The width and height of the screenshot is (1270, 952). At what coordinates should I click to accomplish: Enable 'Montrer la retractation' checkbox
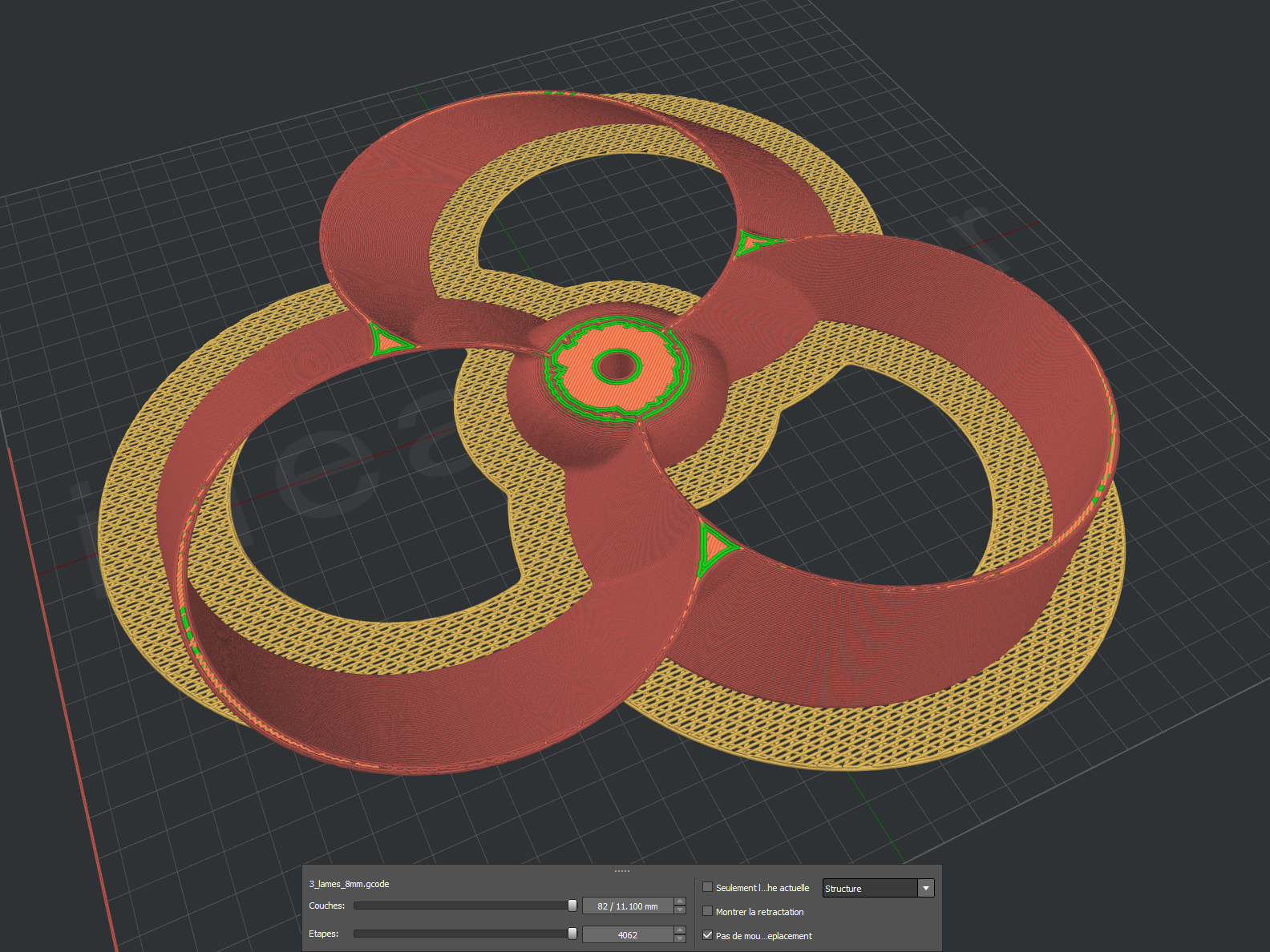point(707,911)
